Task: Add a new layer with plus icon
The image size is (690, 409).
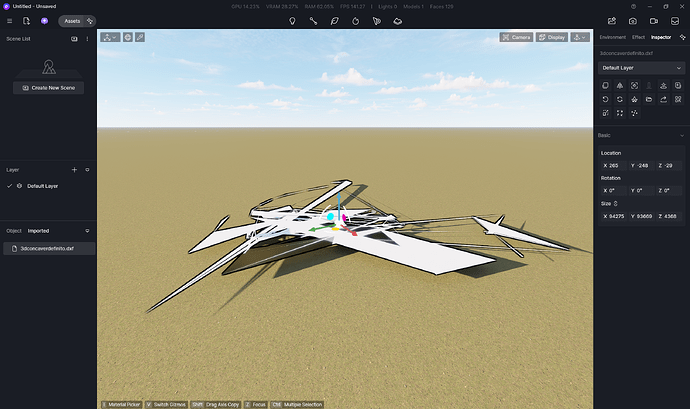Action: (x=74, y=170)
